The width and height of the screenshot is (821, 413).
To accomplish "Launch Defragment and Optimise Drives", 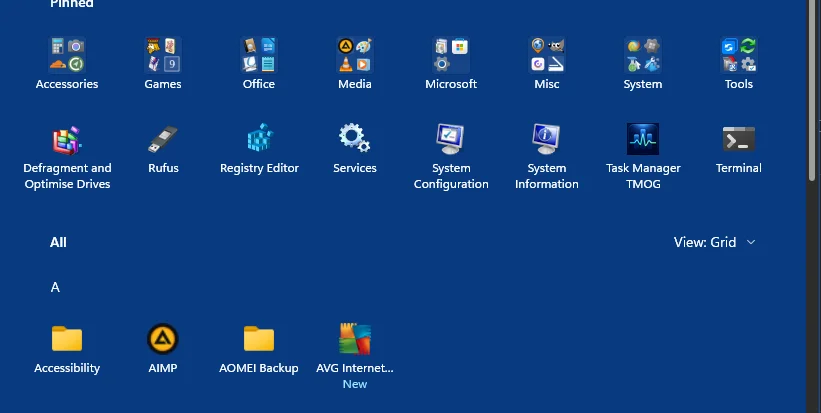I will click(67, 157).
